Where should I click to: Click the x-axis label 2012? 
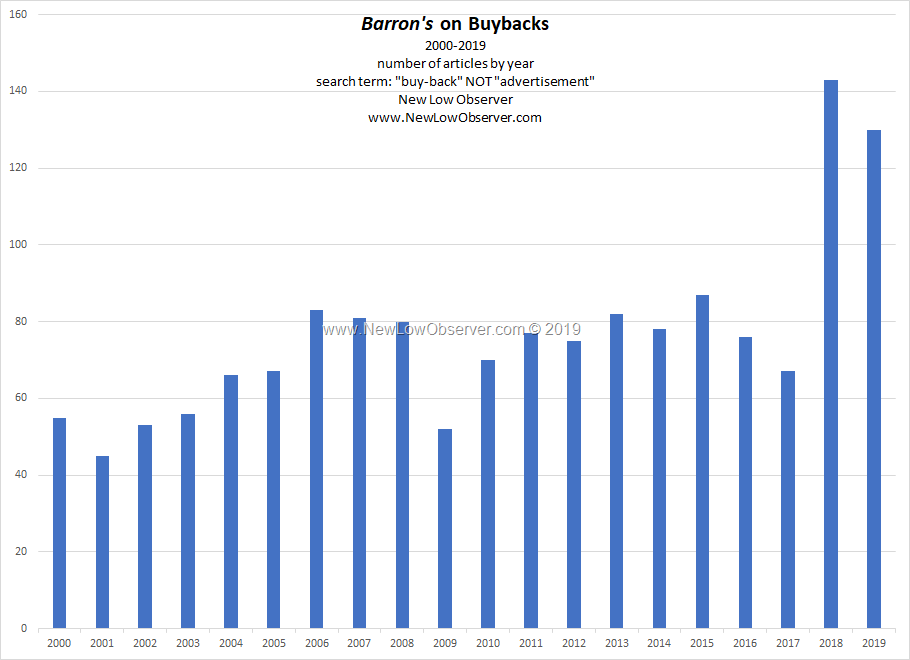tap(574, 643)
